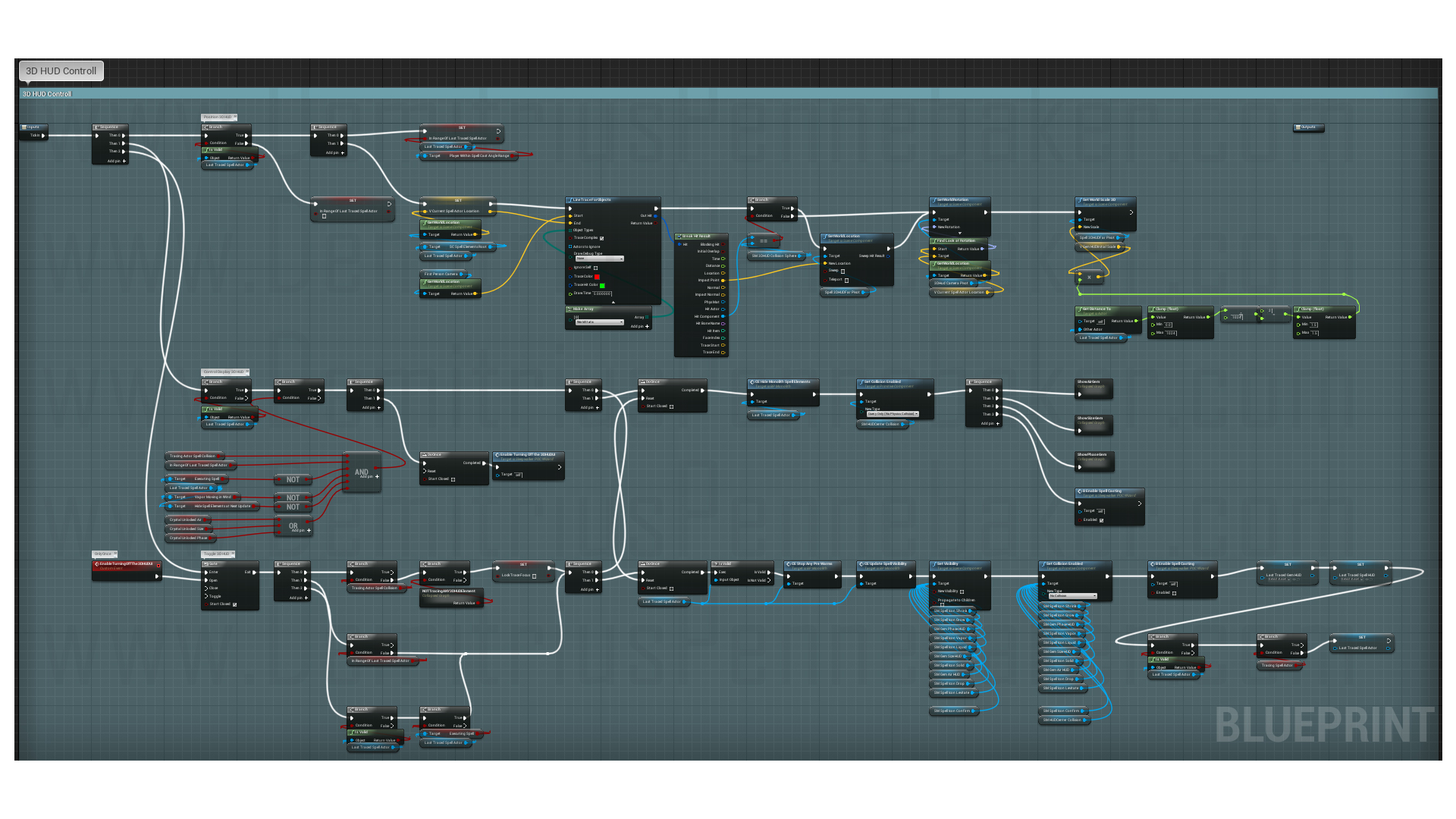Select the LineTraceForObjects node header
The image size is (1456, 819).
613,200
